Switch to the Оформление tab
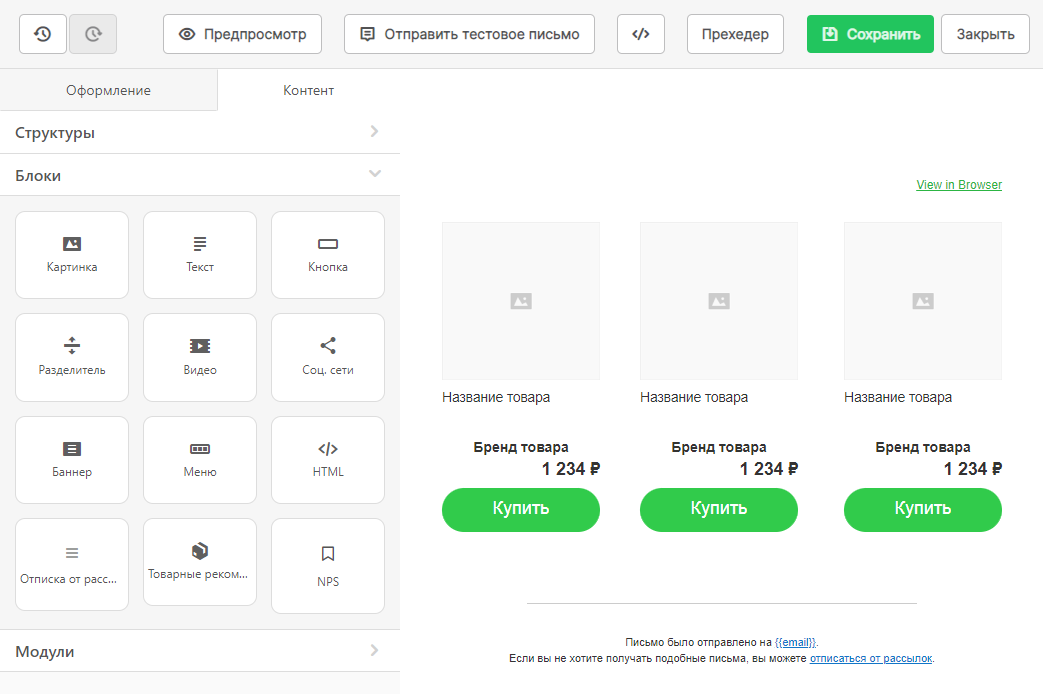 click(x=108, y=90)
